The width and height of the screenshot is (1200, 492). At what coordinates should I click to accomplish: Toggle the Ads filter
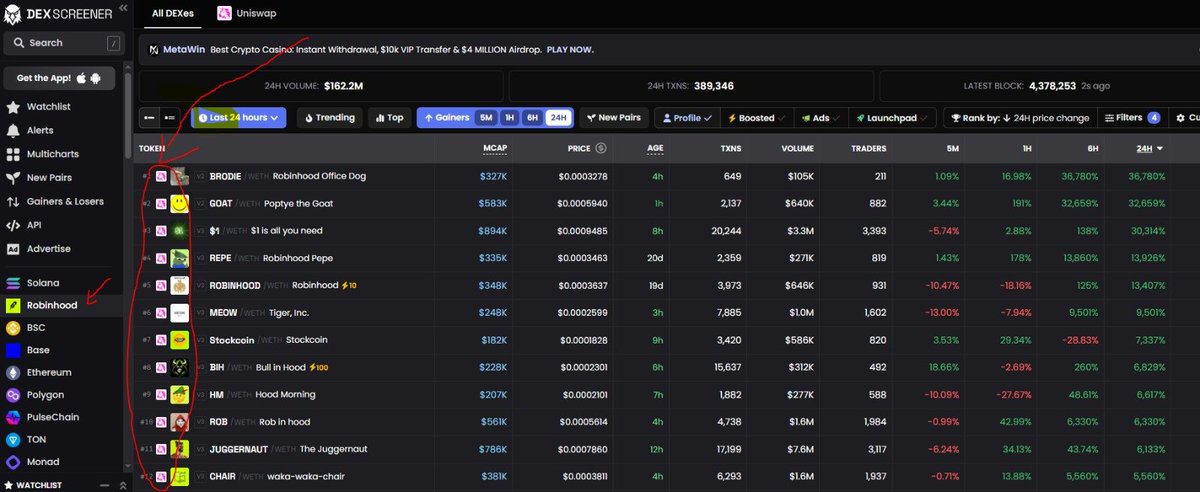click(820, 118)
